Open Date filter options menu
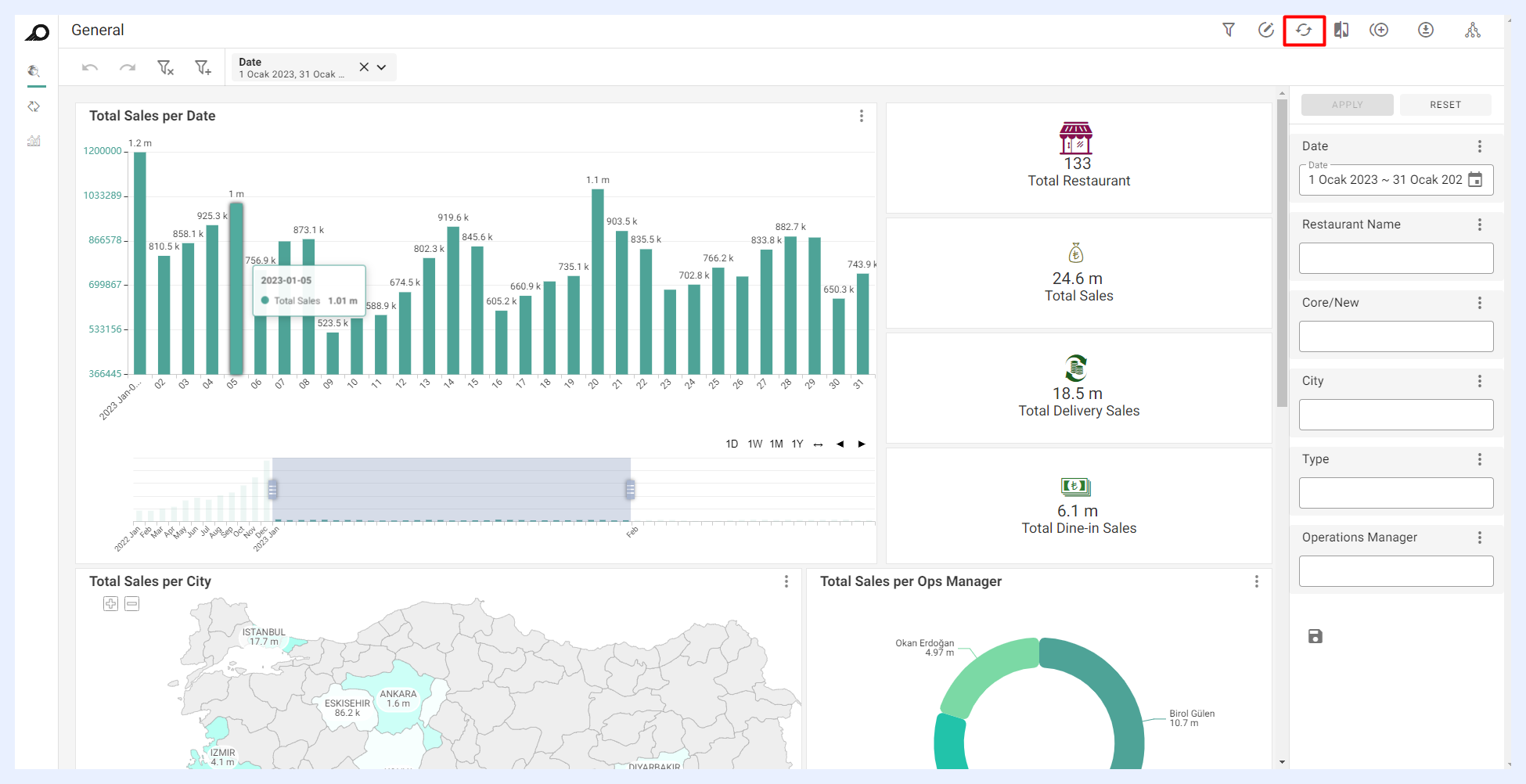 (1480, 146)
